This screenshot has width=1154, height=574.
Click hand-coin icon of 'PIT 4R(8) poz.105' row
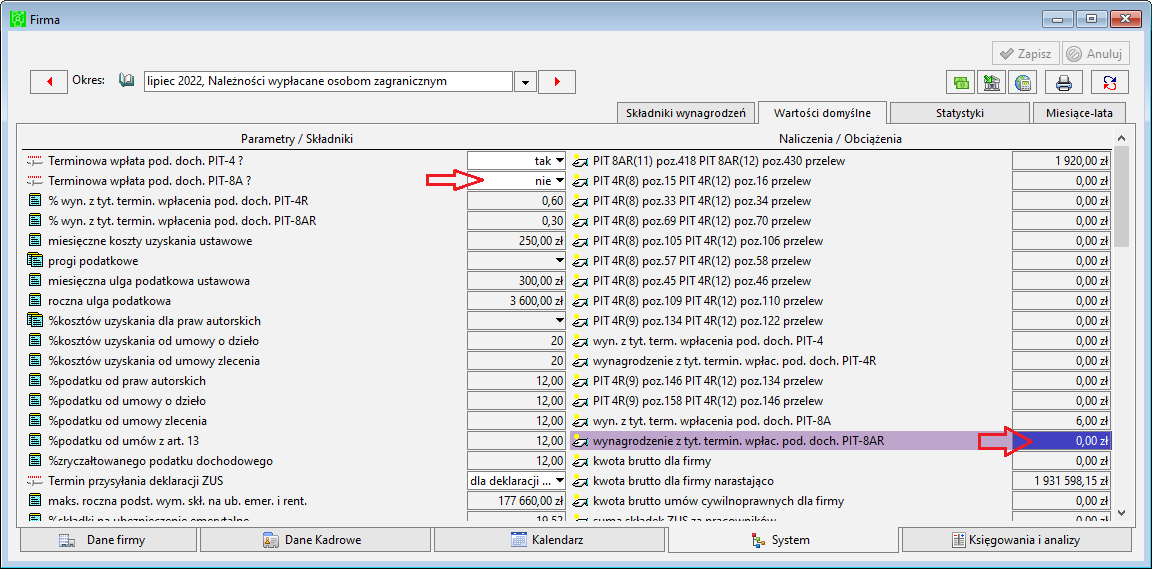(x=581, y=241)
